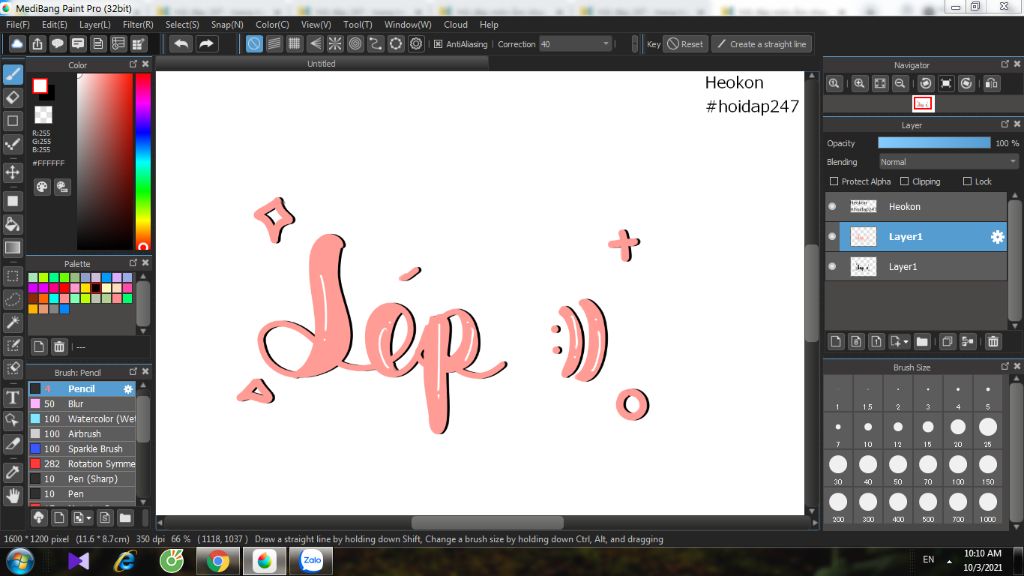Click the Redo arrow in toolbar
This screenshot has height=576, width=1024.
coord(206,44)
